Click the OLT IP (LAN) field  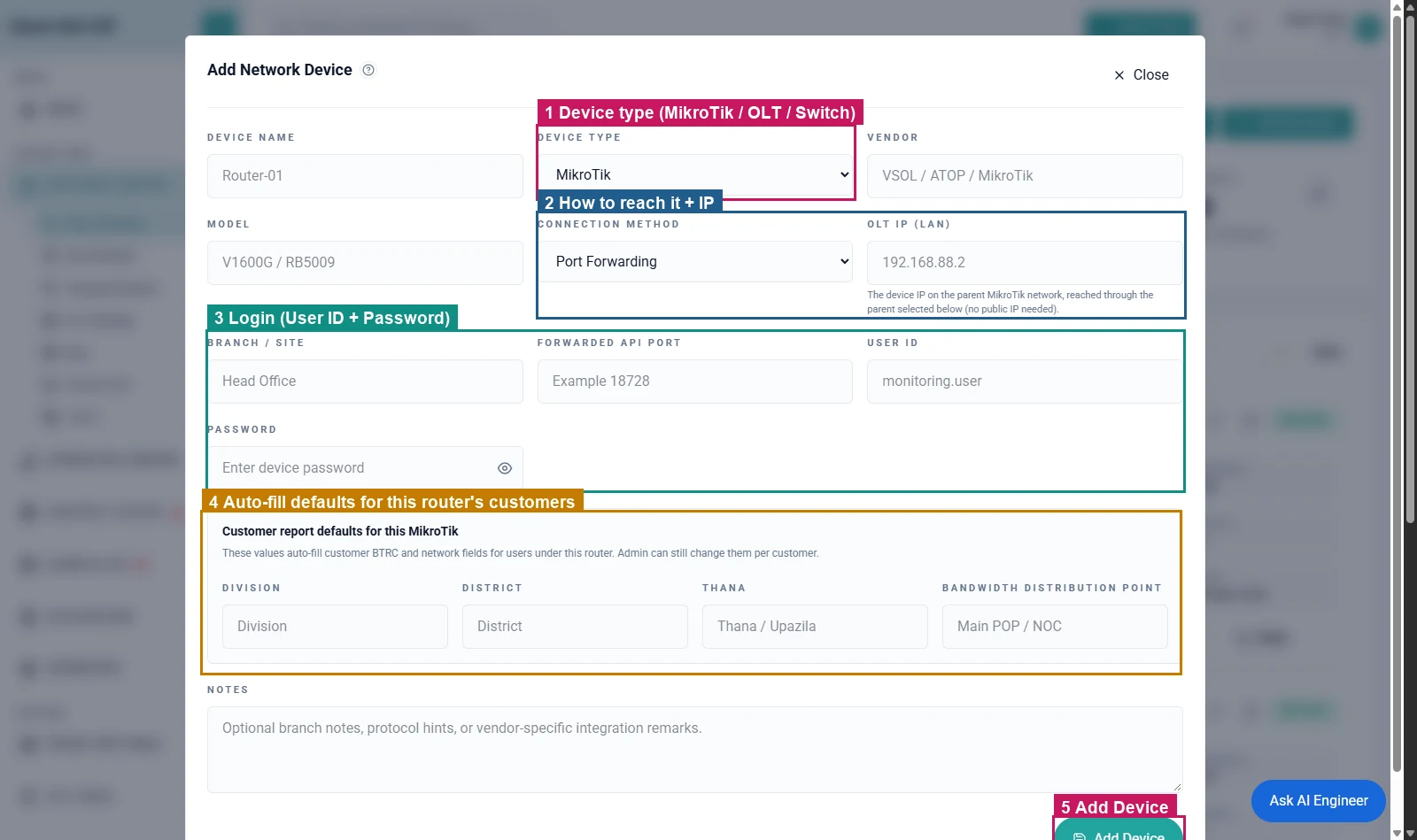point(1025,263)
